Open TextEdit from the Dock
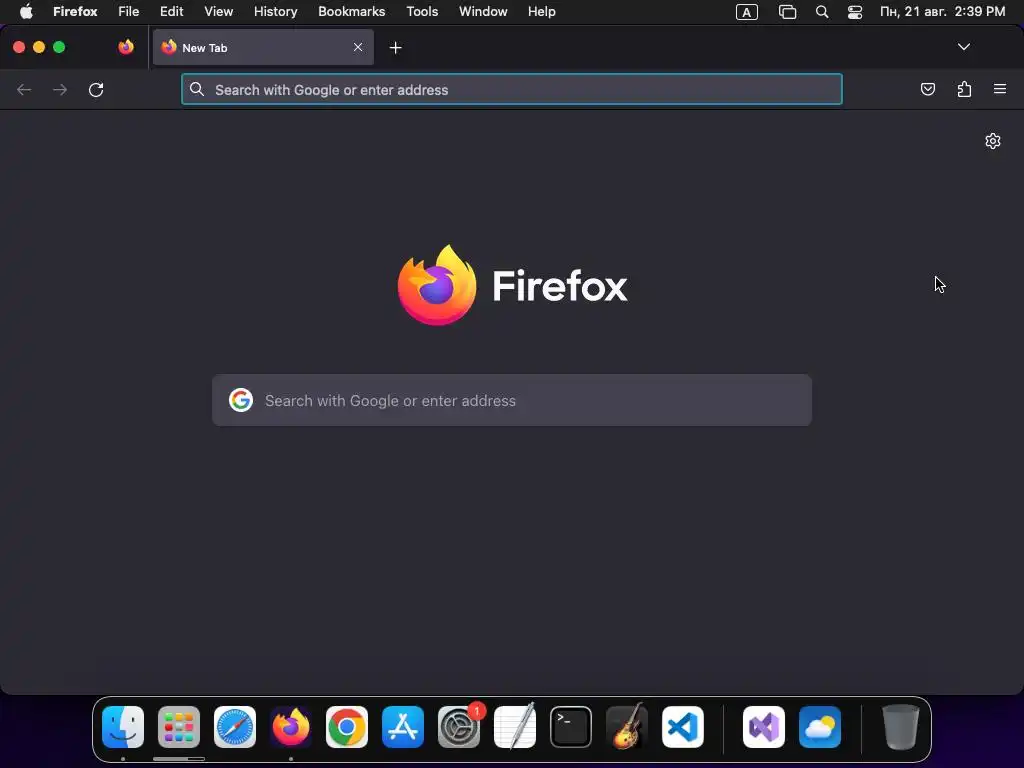 [x=515, y=727]
